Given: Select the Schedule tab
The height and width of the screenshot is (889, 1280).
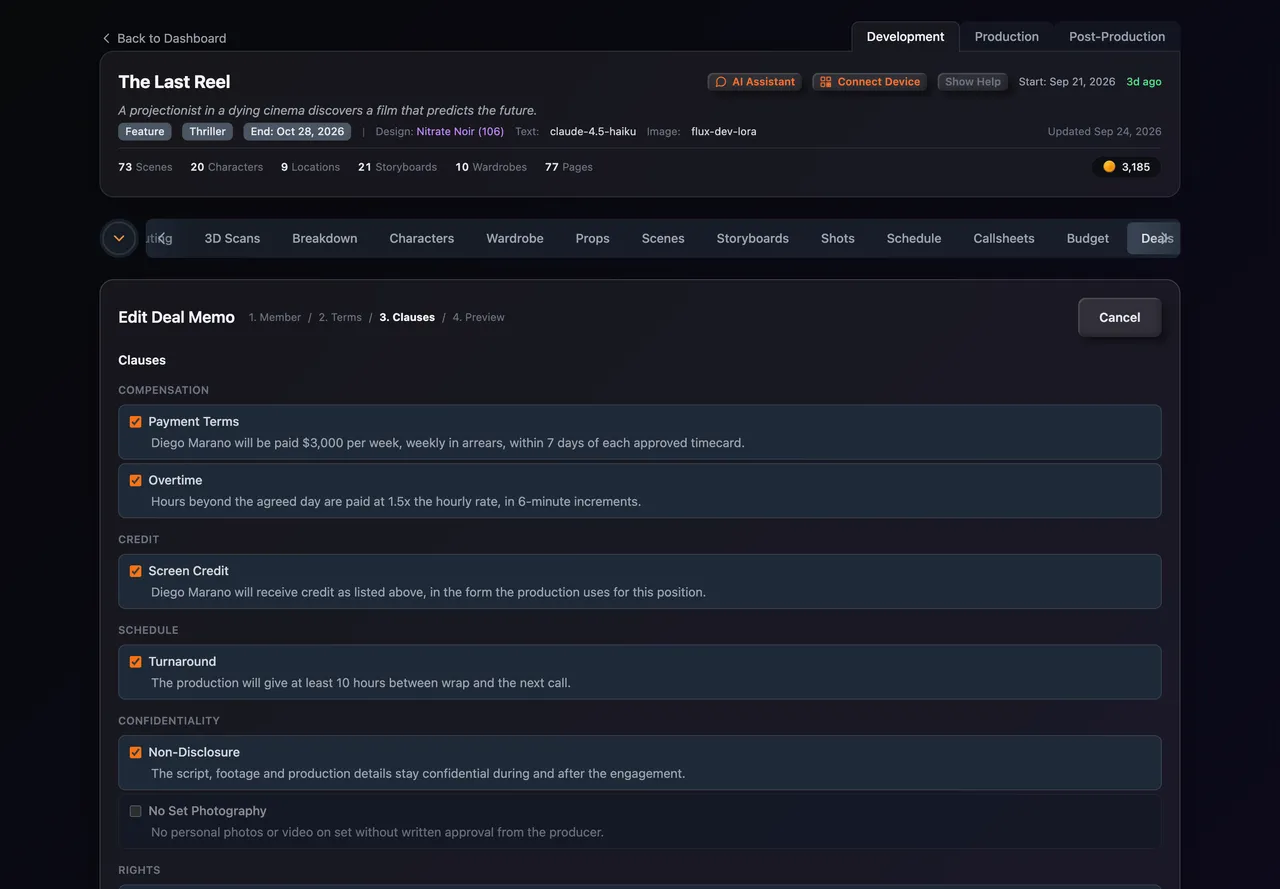Looking at the screenshot, I should 914,238.
